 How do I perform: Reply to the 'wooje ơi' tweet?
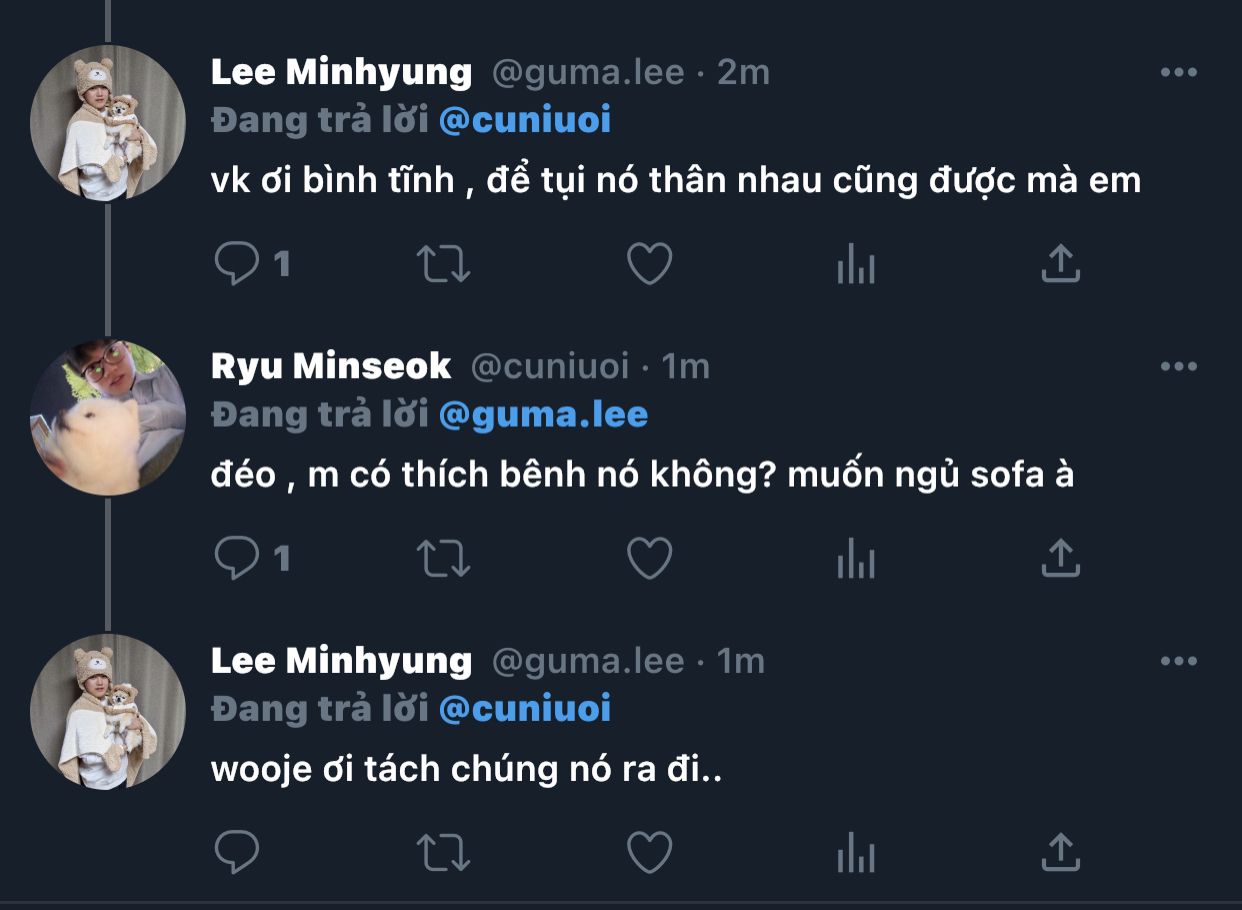(237, 852)
